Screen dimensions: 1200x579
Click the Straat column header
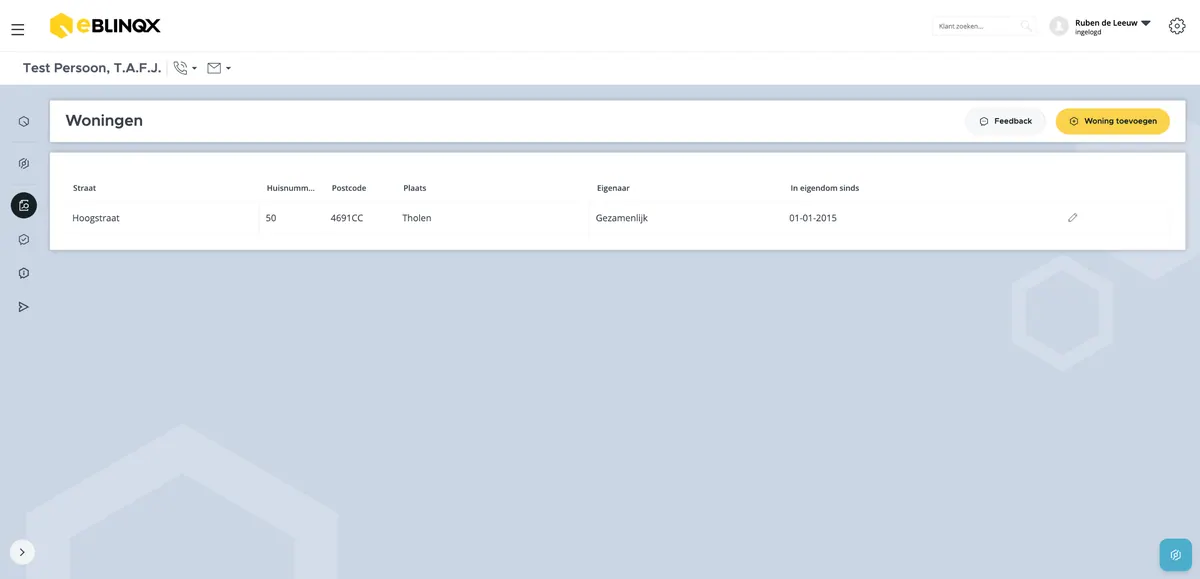click(x=84, y=188)
